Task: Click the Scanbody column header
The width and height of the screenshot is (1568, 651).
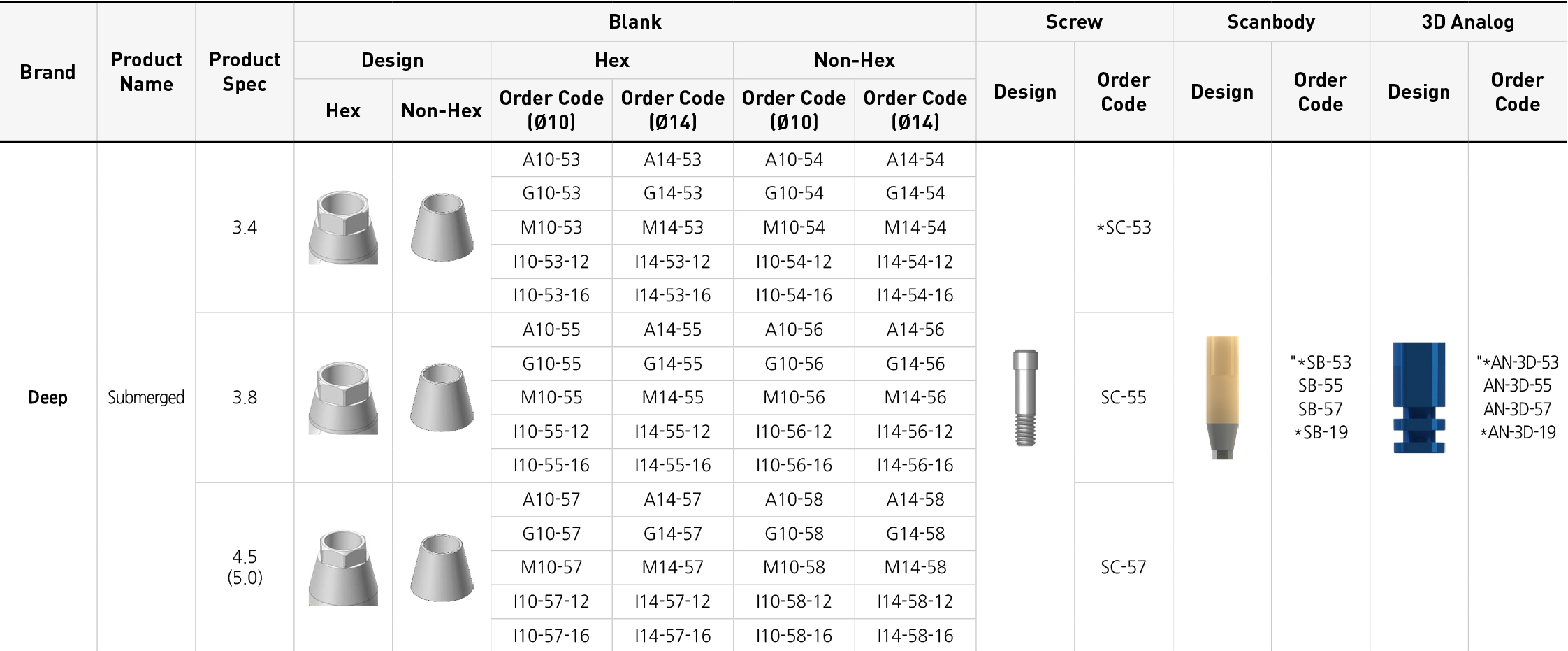Action: coord(1271,22)
